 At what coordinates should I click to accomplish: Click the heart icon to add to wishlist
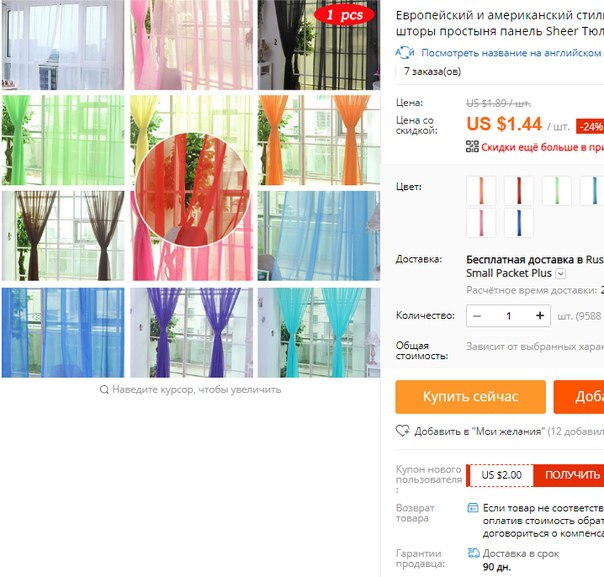[x=403, y=431]
